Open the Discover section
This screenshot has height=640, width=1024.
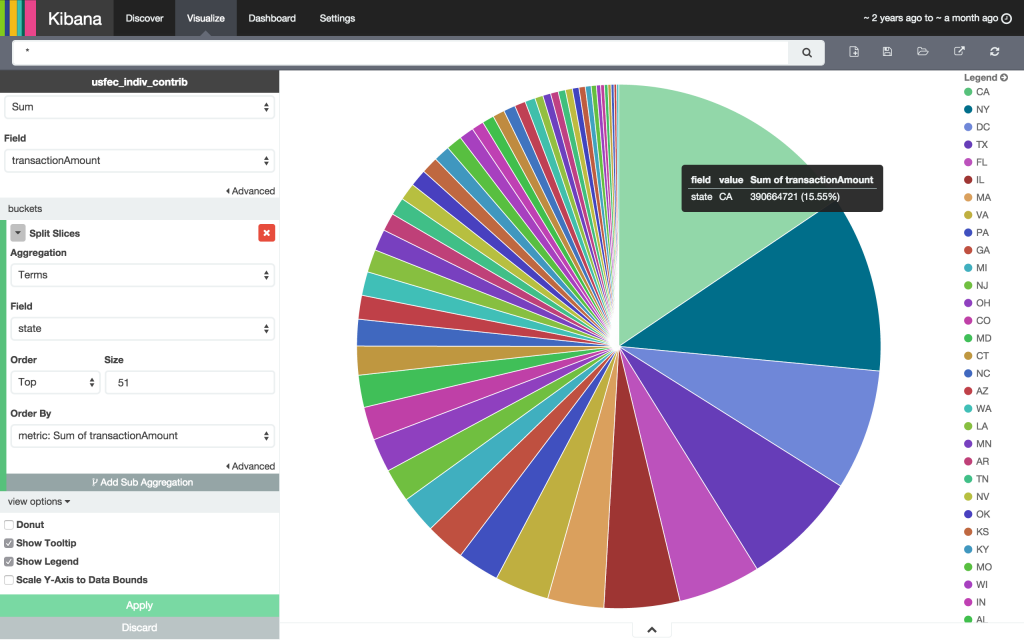point(144,17)
